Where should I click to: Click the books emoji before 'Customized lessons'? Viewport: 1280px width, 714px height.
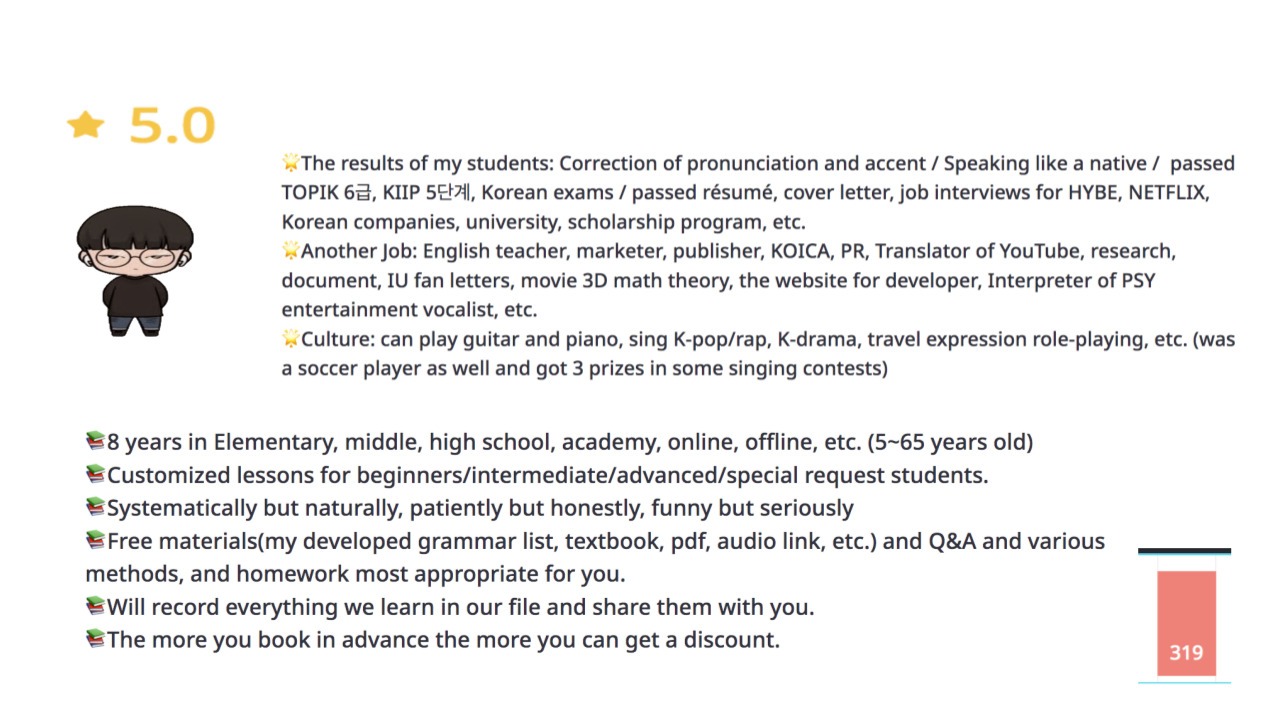95,474
